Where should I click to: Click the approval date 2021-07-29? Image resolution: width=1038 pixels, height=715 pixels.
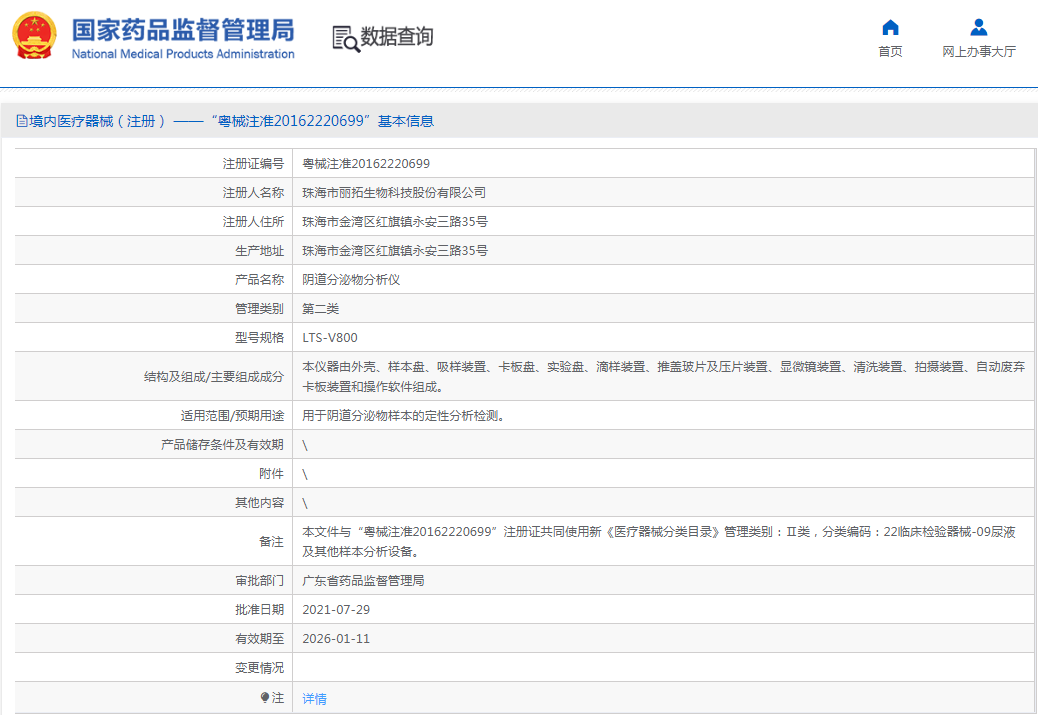(x=336, y=609)
